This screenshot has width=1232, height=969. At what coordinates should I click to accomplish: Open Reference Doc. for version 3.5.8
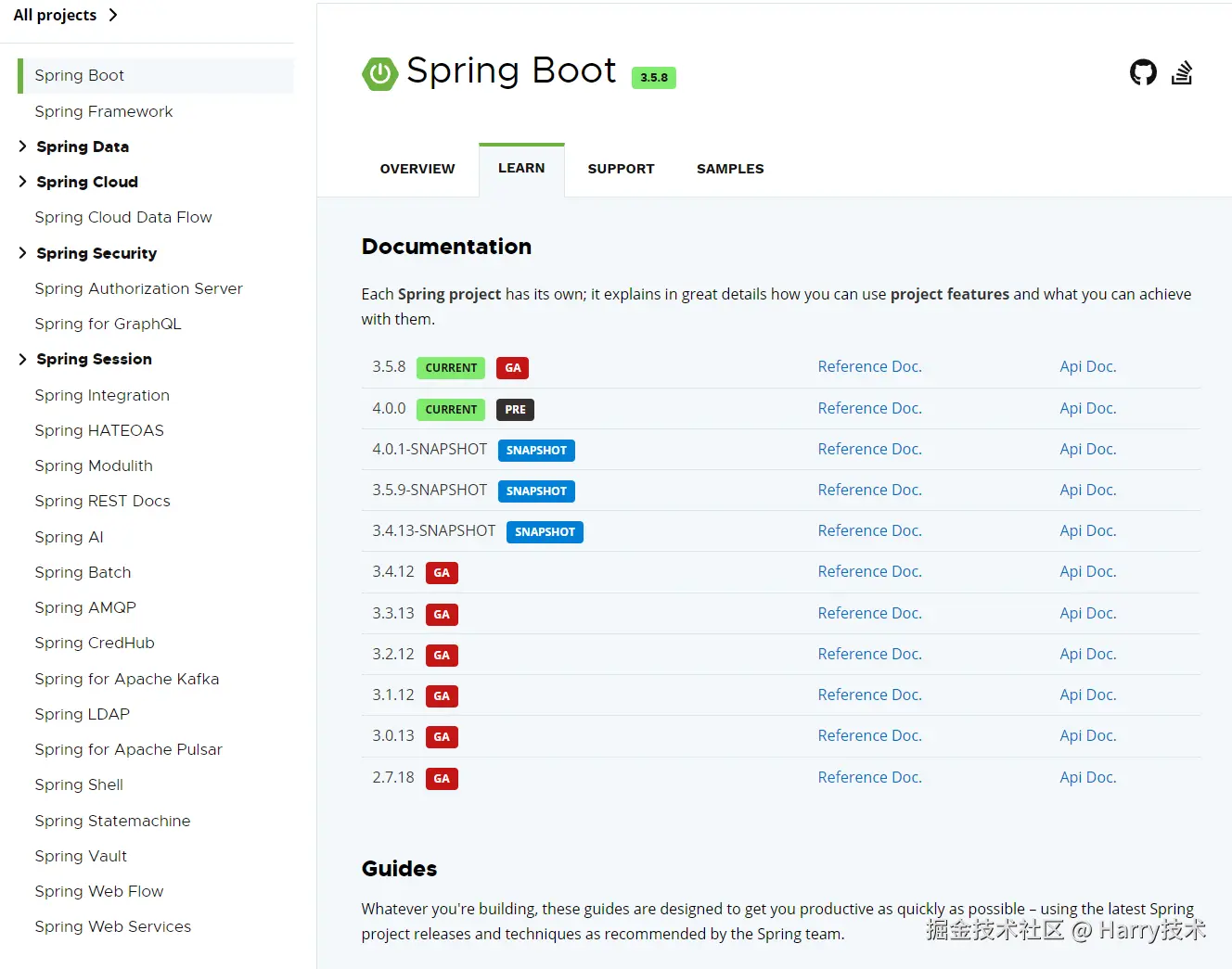(869, 367)
